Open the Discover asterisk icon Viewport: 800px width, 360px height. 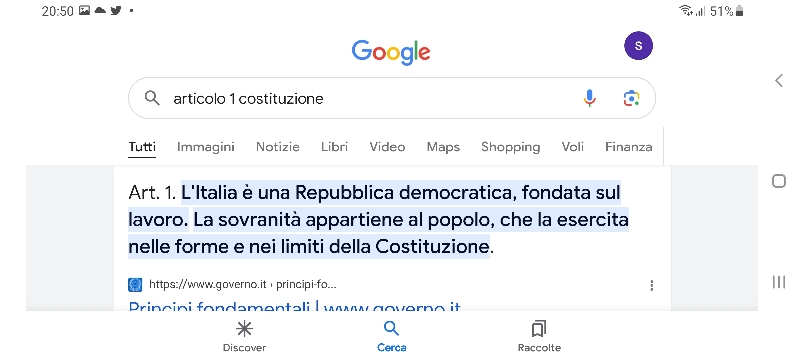pyautogui.click(x=244, y=329)
